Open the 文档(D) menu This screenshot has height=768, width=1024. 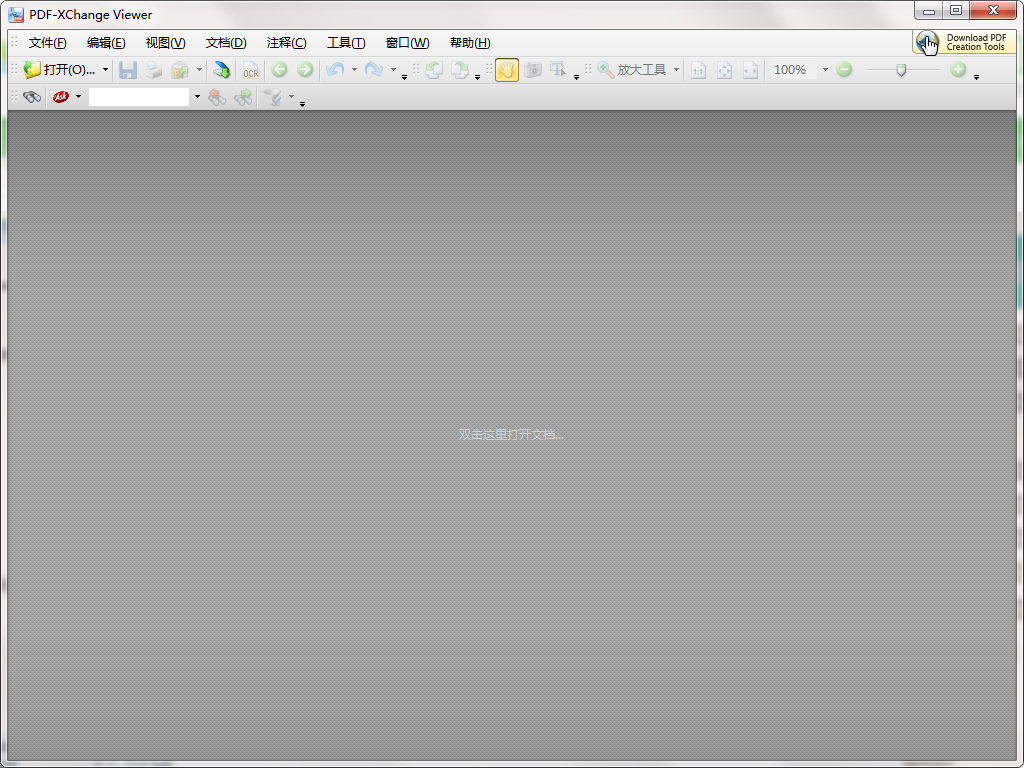(225, 43)
